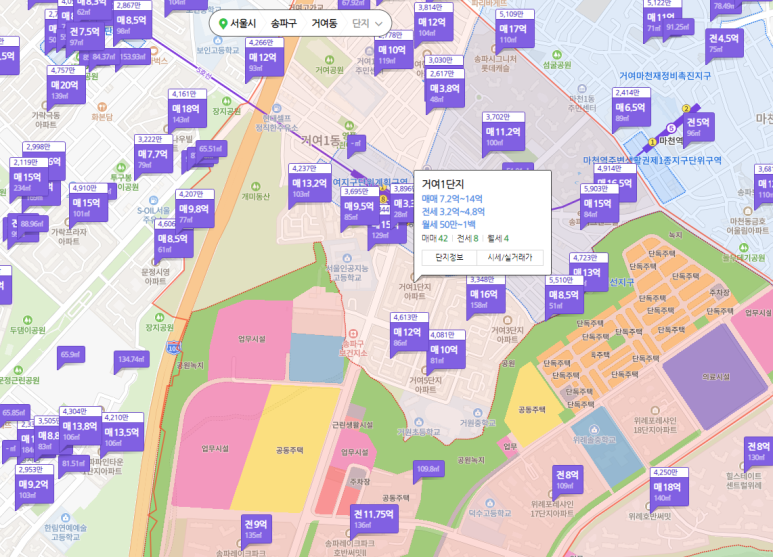
Task: Click the 위례포레샤인 18단지아파트 icon
Action: pos(655,411)
